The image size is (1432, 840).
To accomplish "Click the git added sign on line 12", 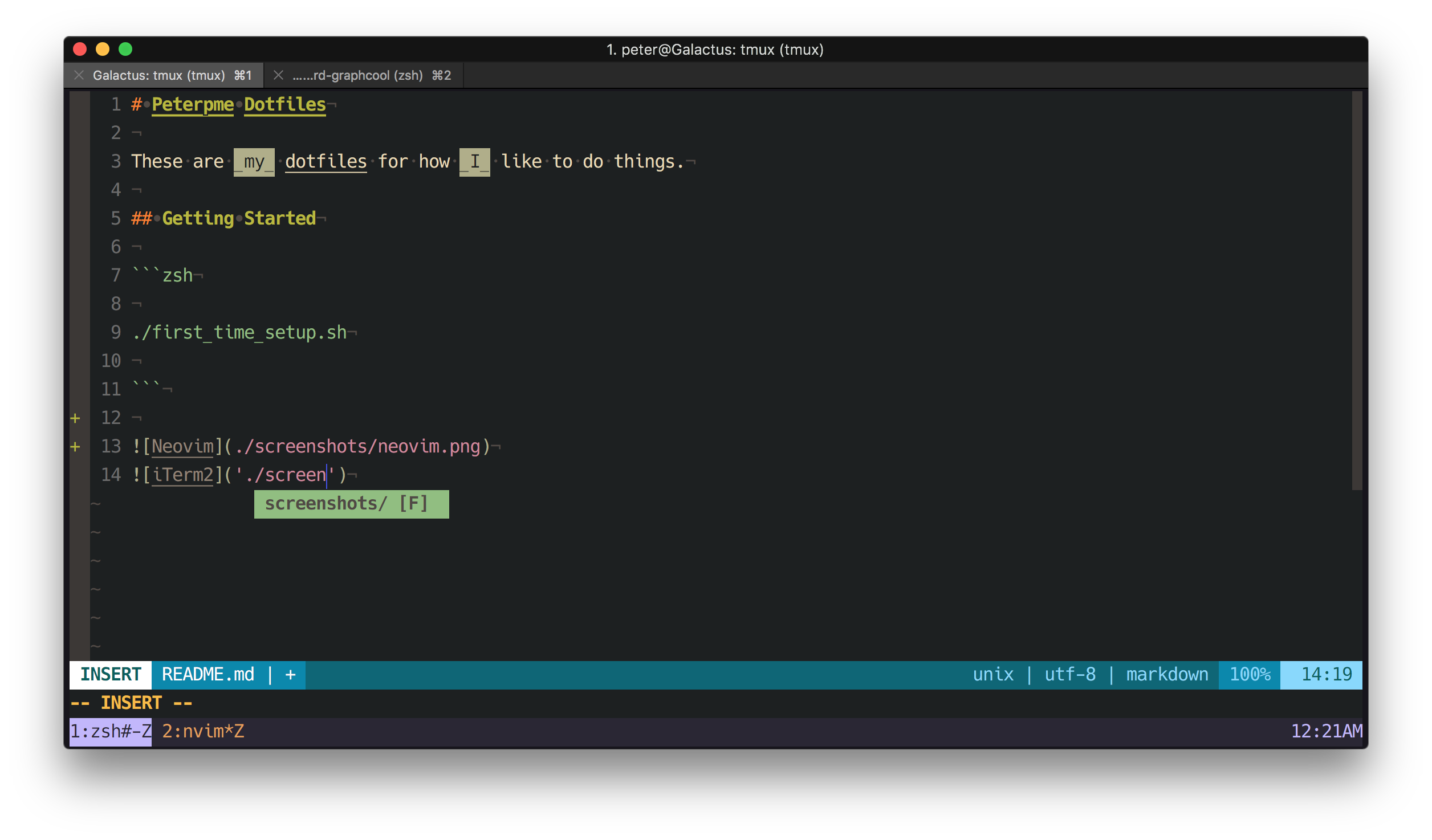I will click(75, 418).
